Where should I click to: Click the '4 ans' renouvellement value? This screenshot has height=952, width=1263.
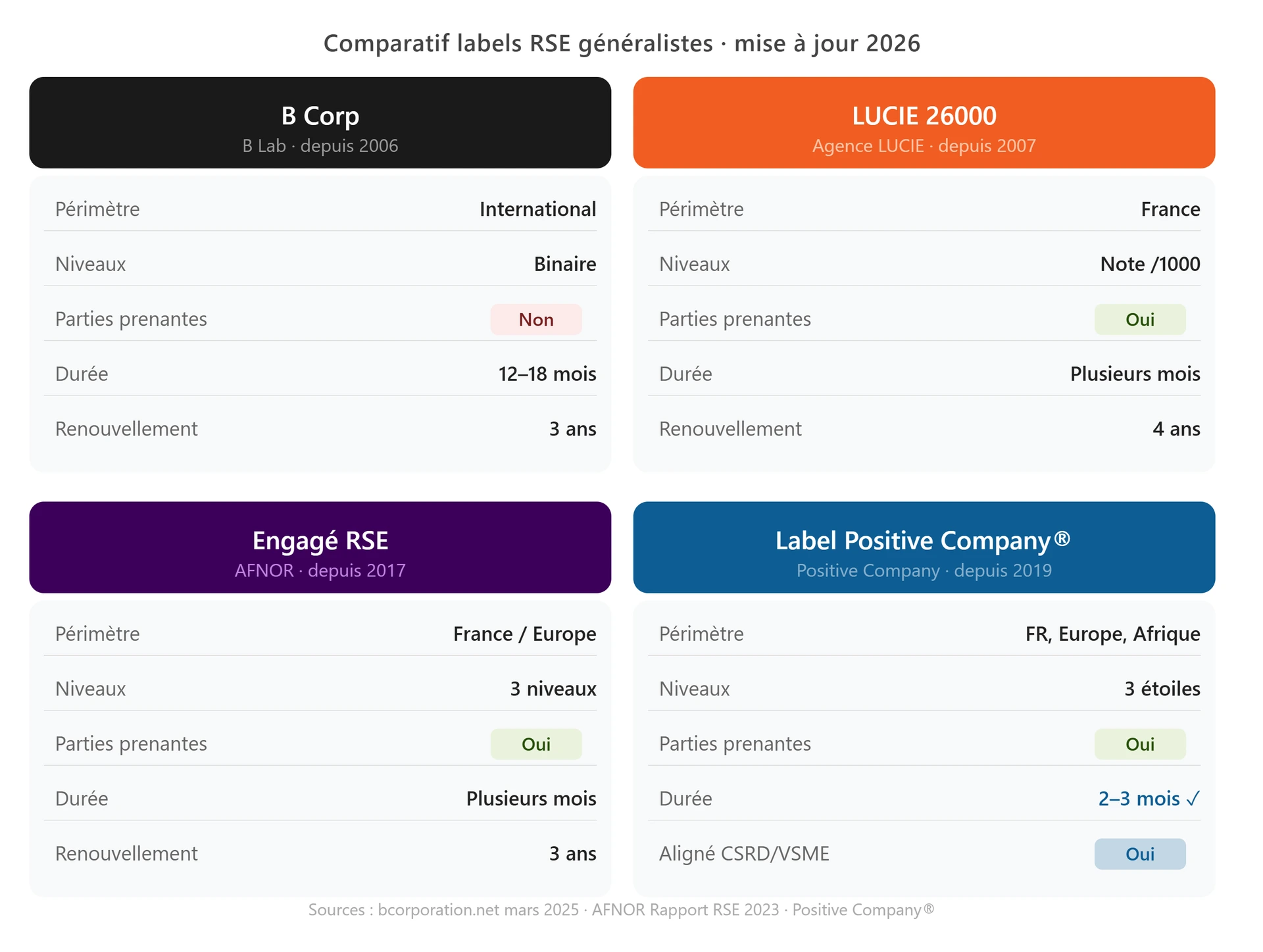[1176, 429]
